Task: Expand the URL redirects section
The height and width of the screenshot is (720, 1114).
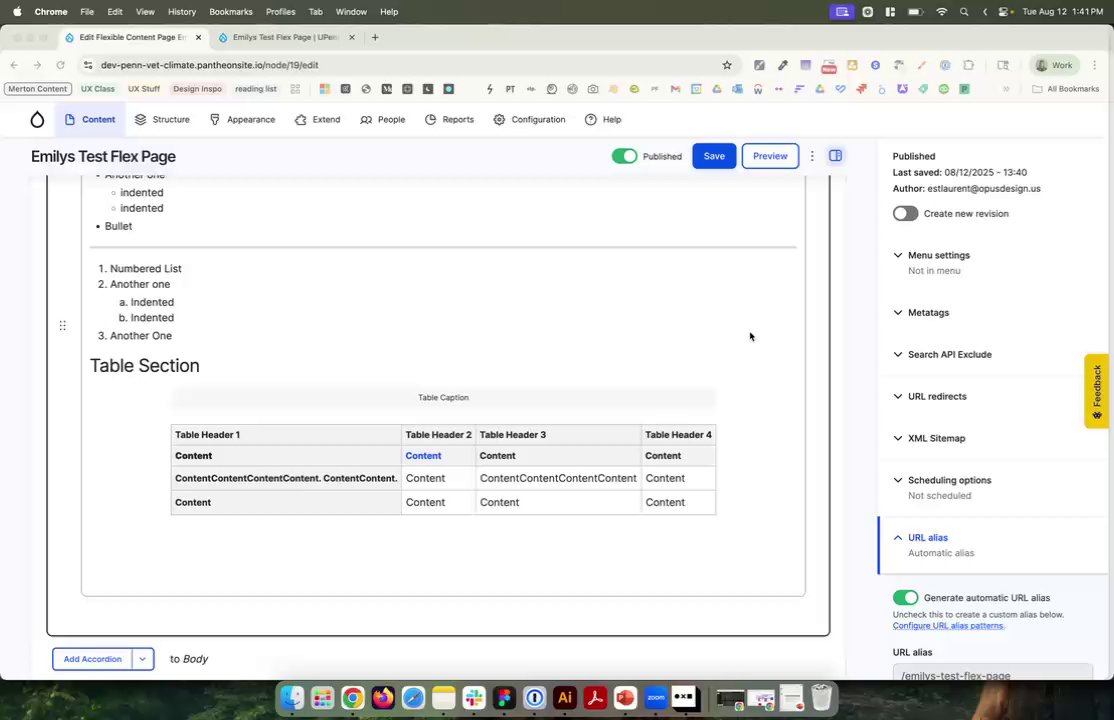Action: pos(993,397)
